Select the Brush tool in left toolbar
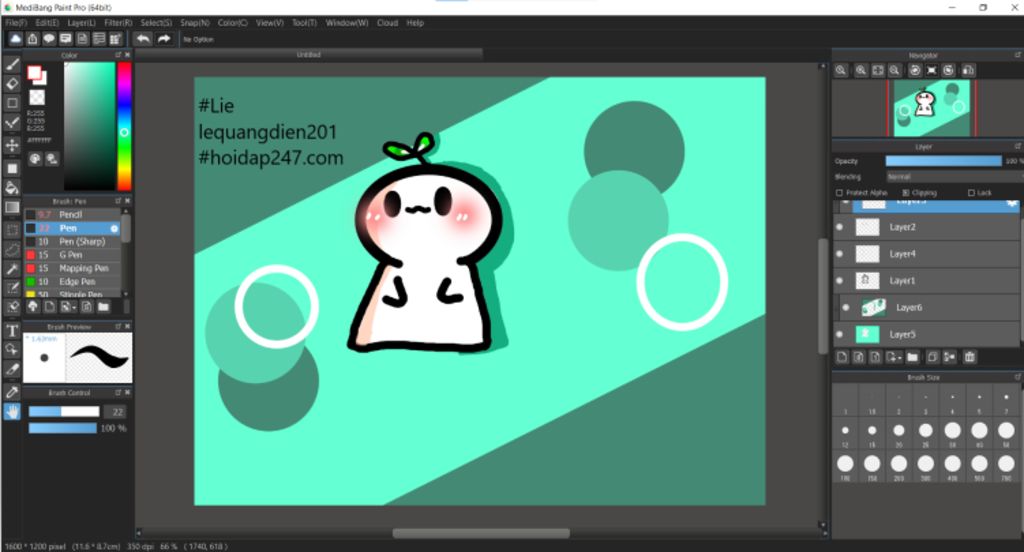Screen dimensions: 1024x552 (x=12, y=64)
